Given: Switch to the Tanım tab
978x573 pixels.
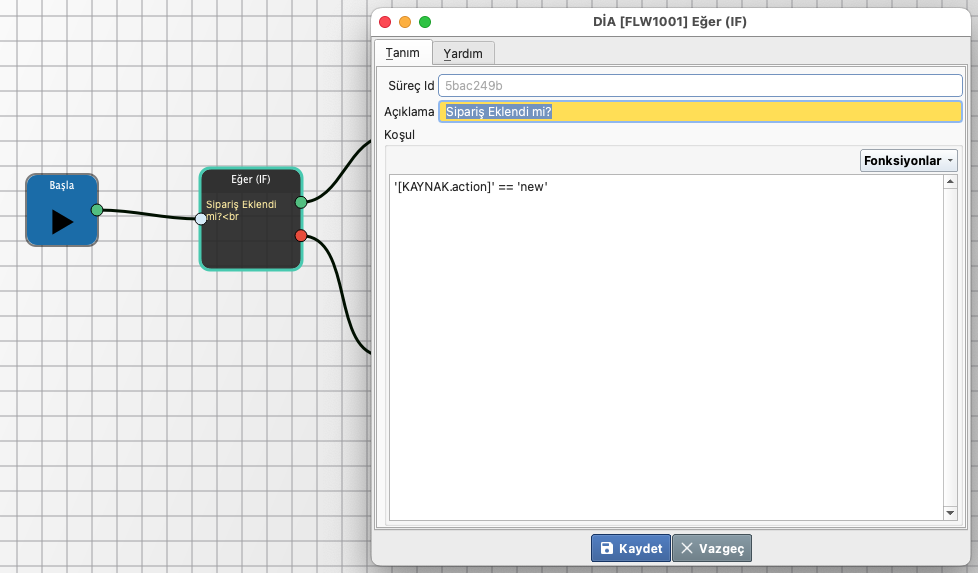Looking at the screenshot, I should [403, 53].
